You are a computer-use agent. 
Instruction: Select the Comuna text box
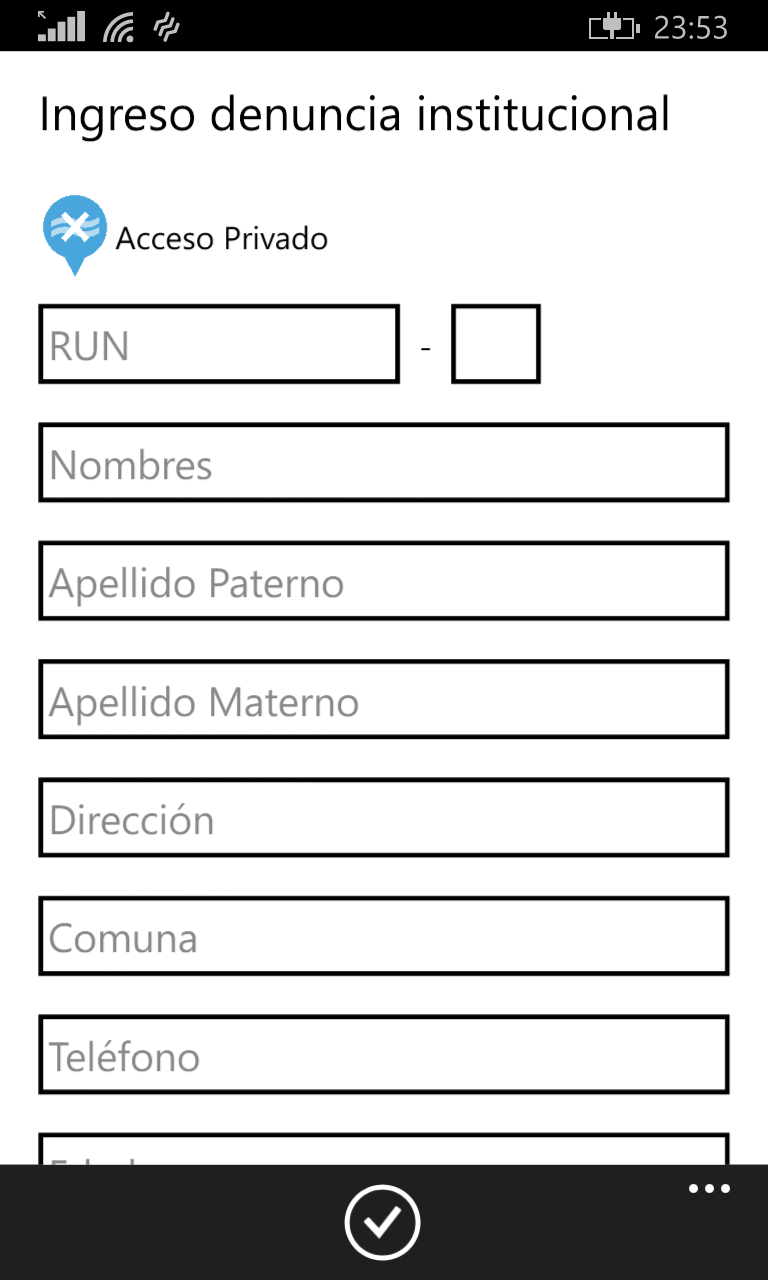point(383,937)
